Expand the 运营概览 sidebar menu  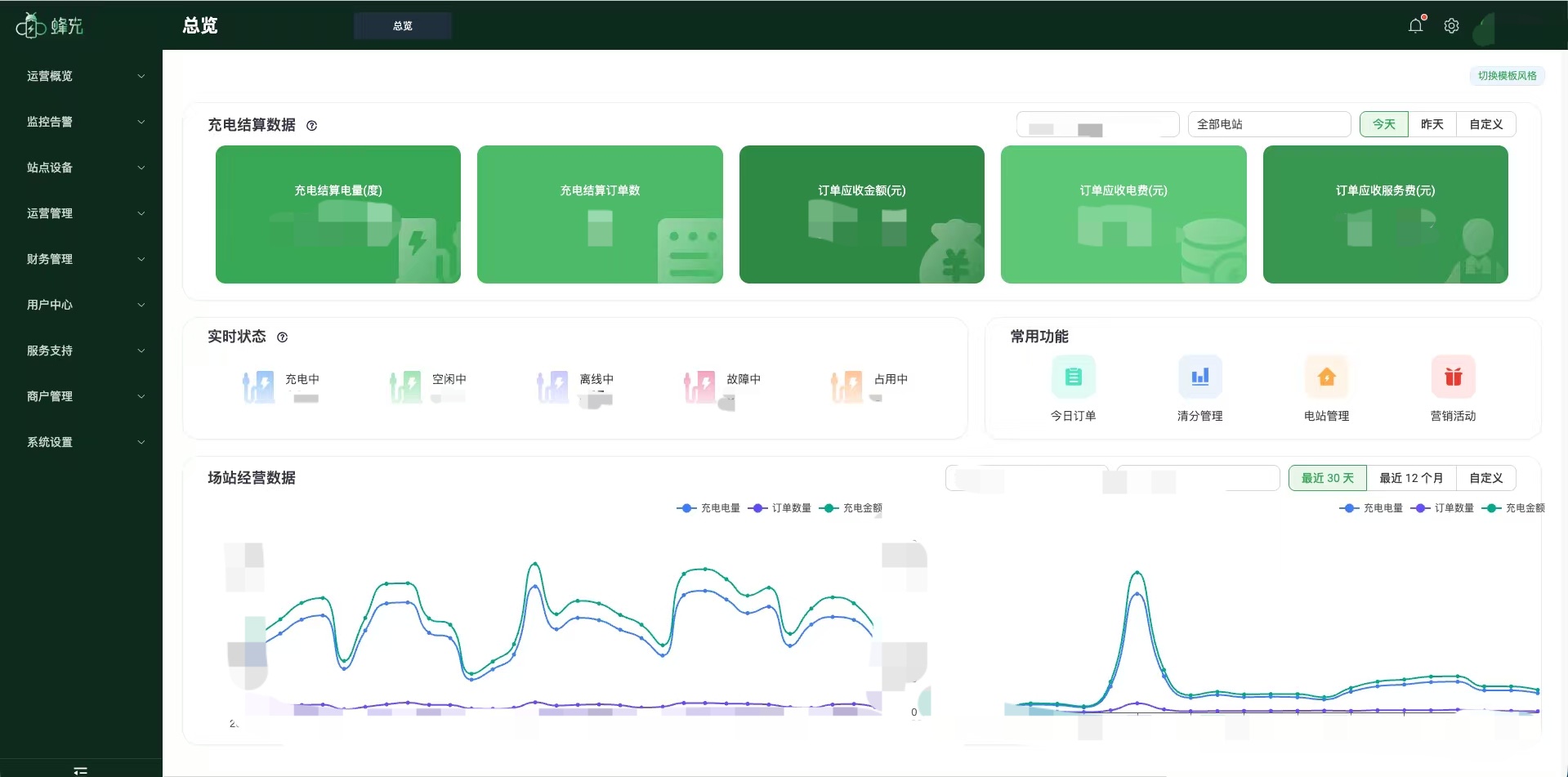82,76
